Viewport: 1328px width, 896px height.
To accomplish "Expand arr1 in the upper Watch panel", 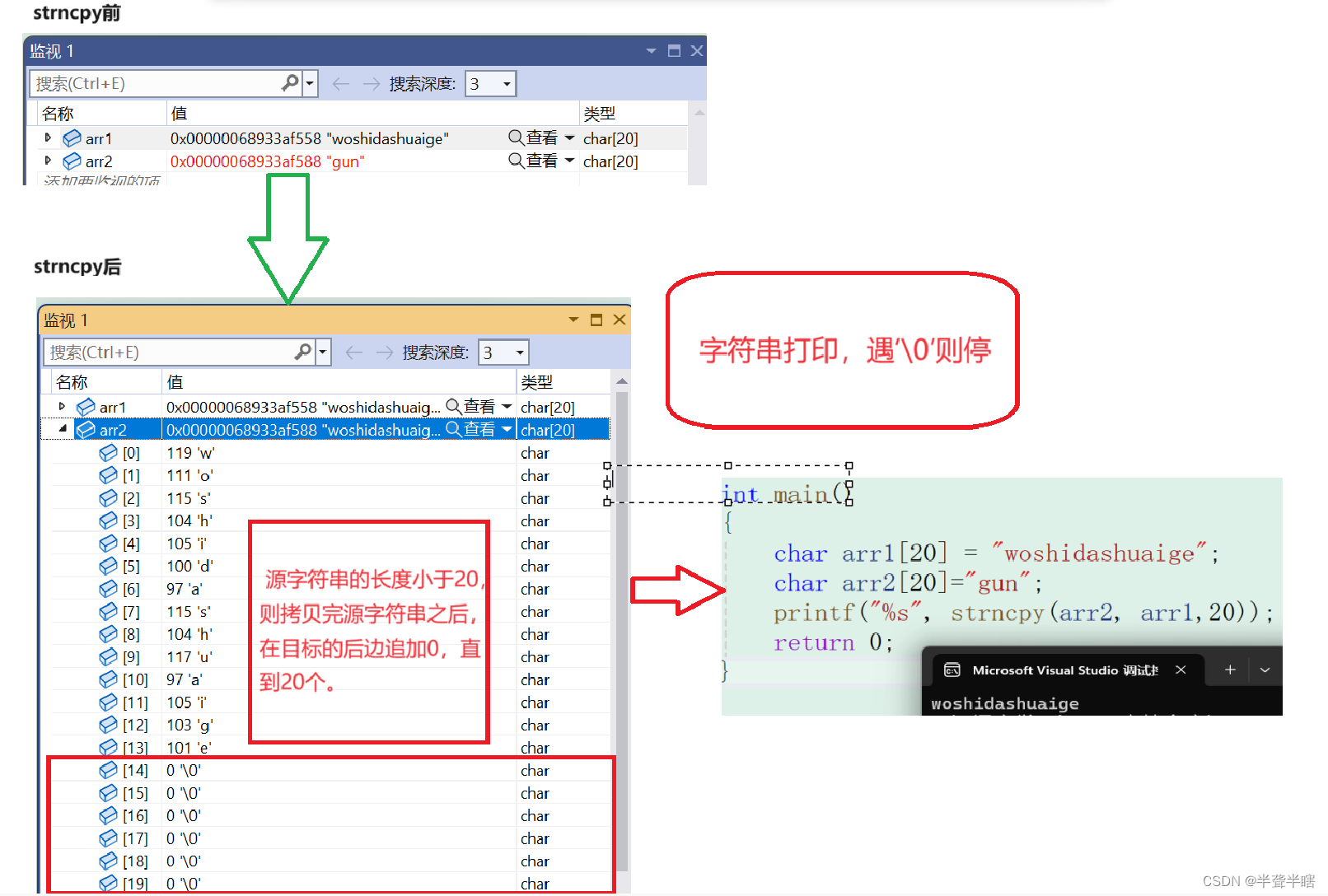I will pyautogui.click(x=48, y=138).
